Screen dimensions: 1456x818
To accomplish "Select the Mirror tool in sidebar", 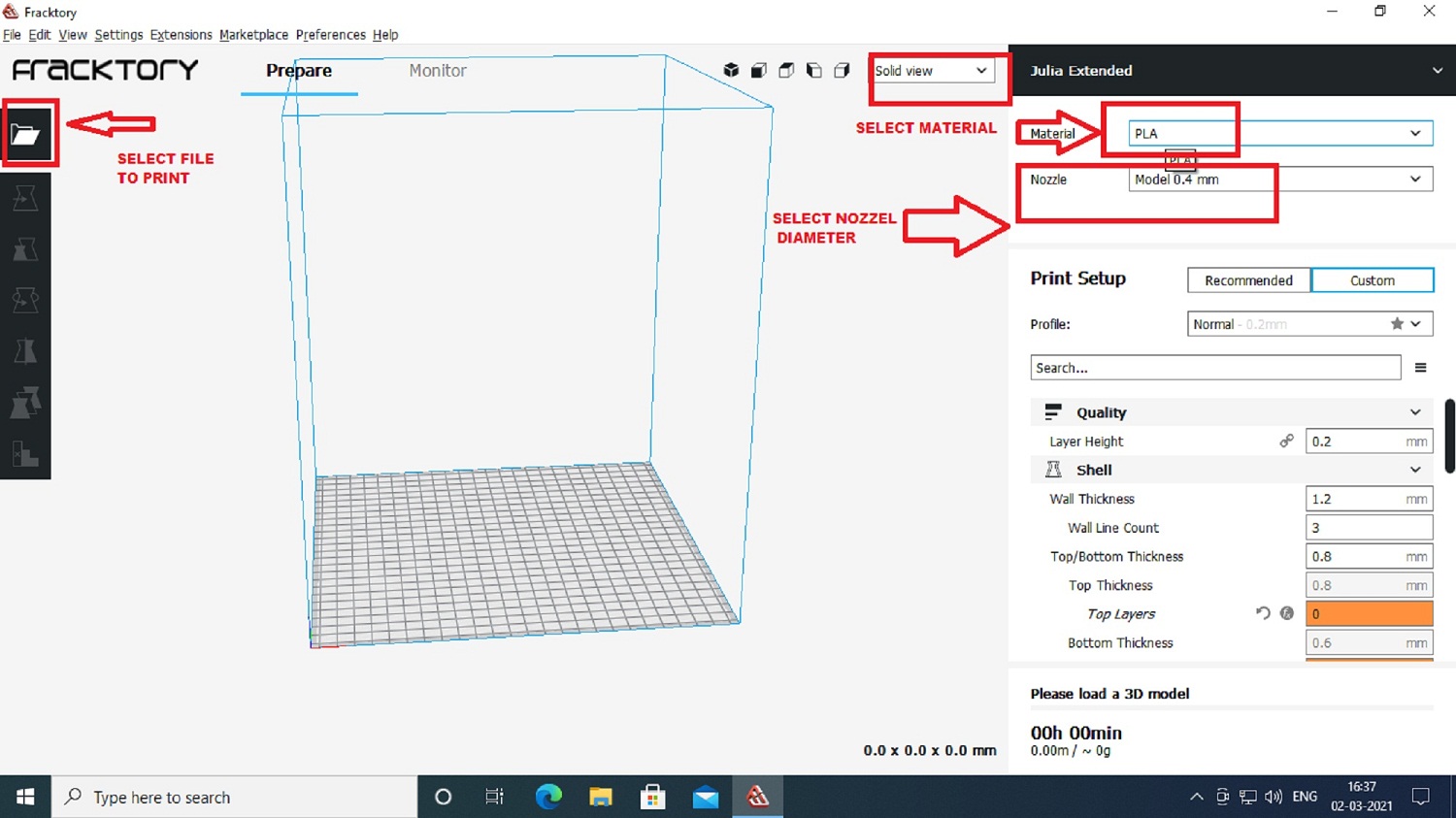I will (x=25, y=351).
